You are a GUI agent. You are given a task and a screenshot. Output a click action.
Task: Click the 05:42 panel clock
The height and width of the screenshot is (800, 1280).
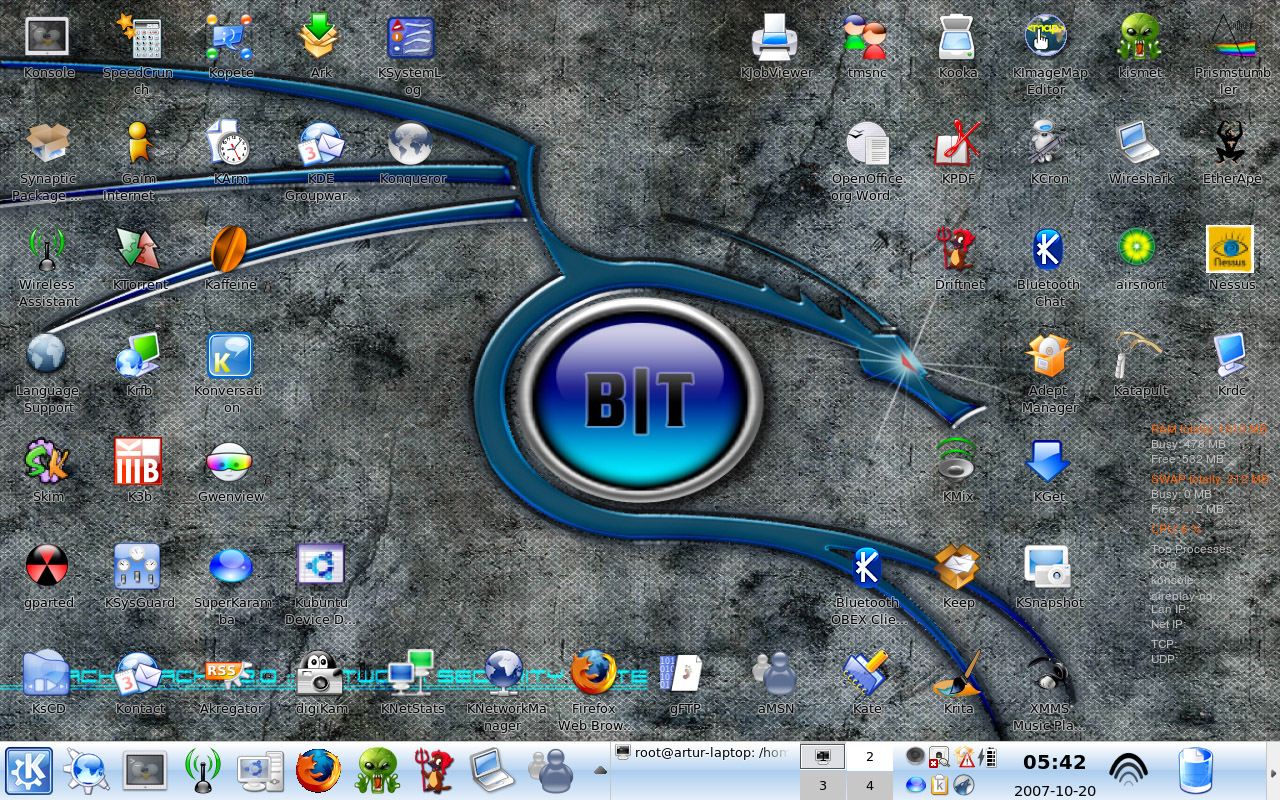point(1054,763)
